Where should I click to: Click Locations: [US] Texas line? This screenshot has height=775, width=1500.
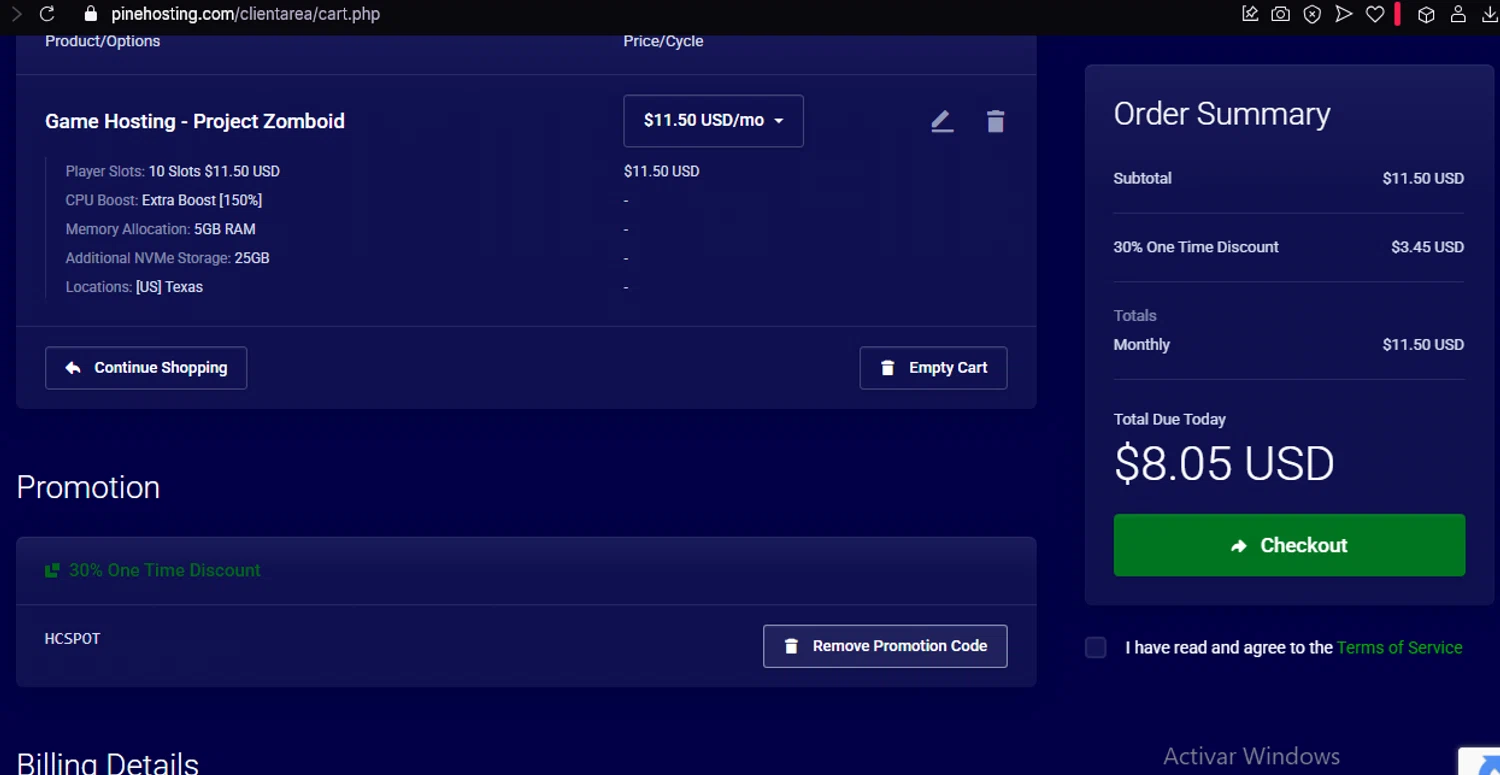(x=134, y=287)
